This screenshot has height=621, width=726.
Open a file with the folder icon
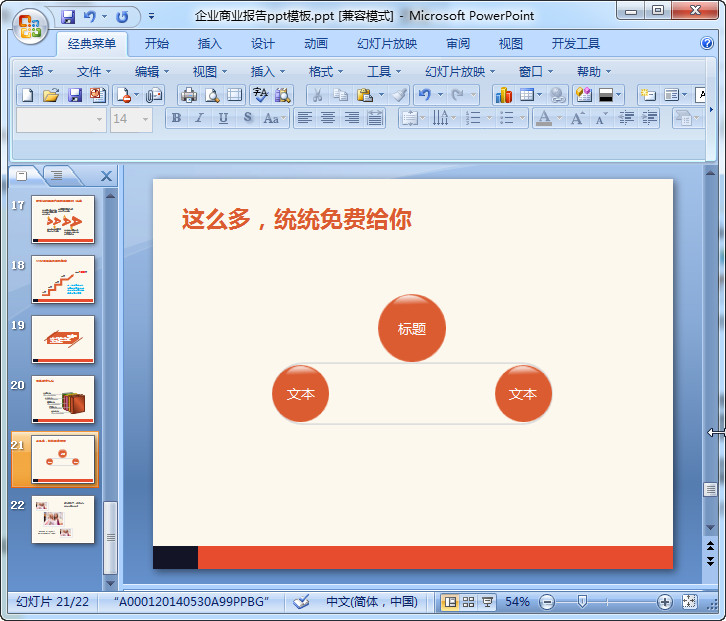tap(51, 95)
